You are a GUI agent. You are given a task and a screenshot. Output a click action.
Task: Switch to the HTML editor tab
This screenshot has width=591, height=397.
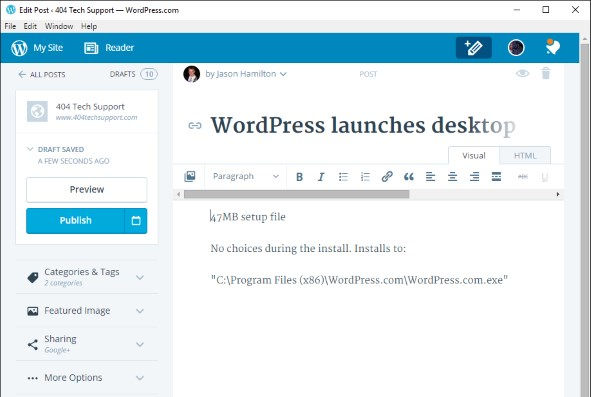click(x=525, y=155)
